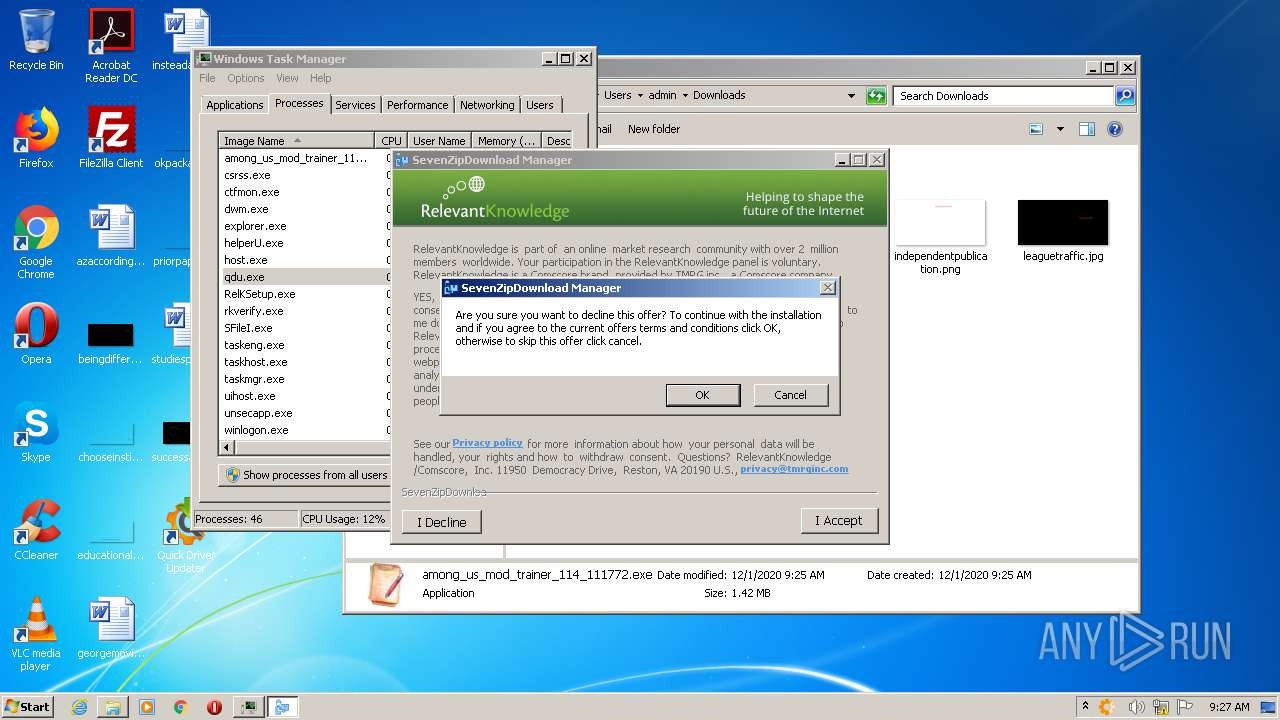The width and height of the screenshot is (1280, 720).
Task: Click the I Accept button
Action: click(839, 520)
